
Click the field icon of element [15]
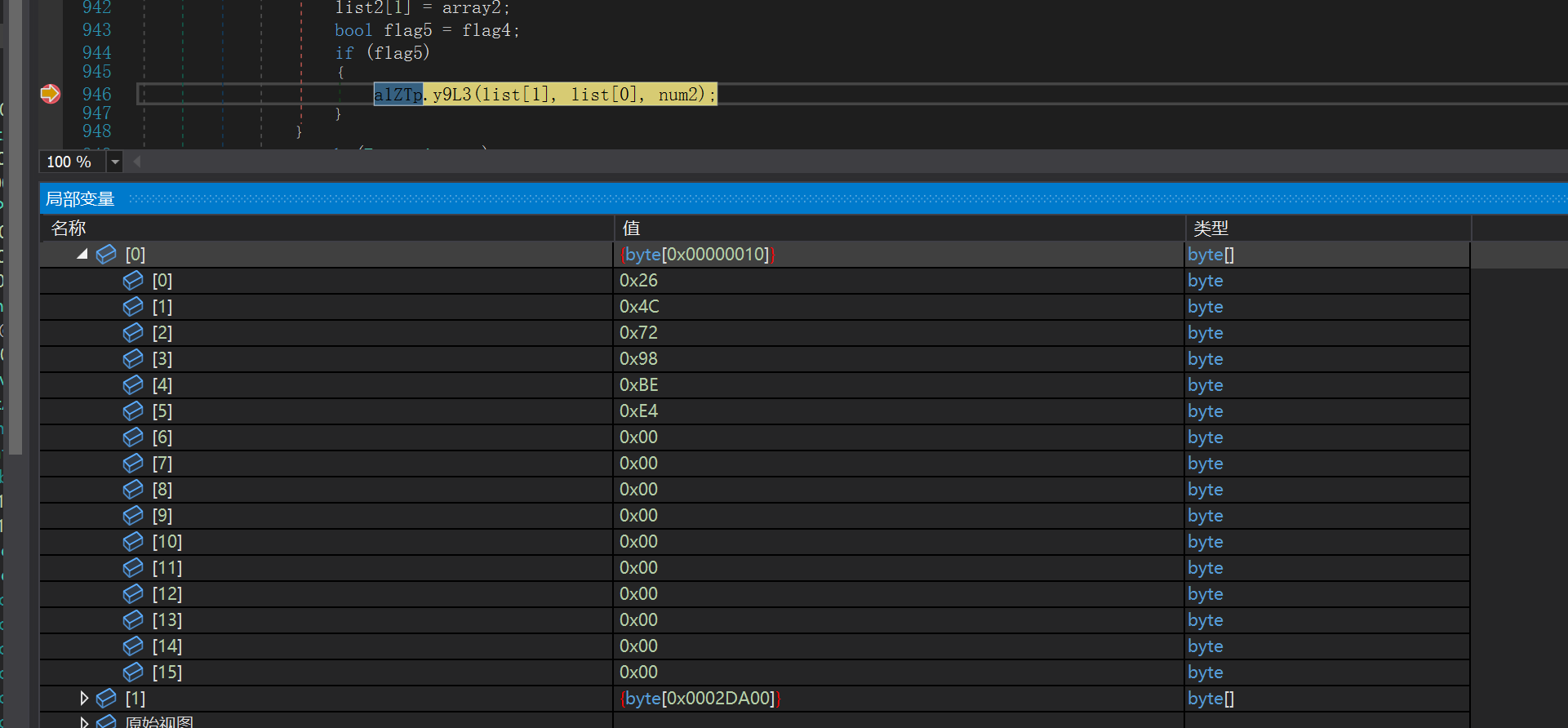point(133,672)
